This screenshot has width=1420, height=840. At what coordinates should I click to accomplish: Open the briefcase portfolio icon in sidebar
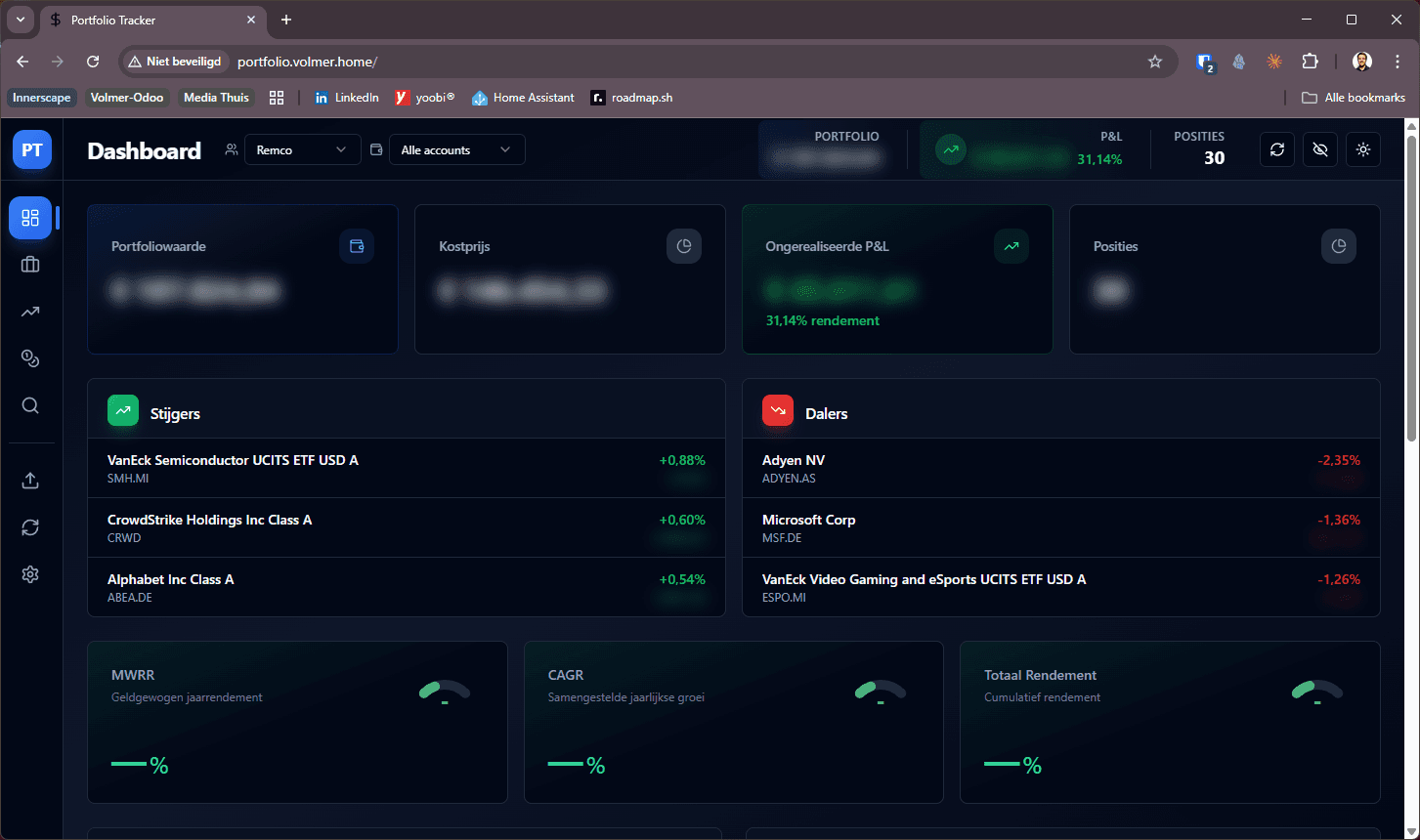click(x=30, y=265)
